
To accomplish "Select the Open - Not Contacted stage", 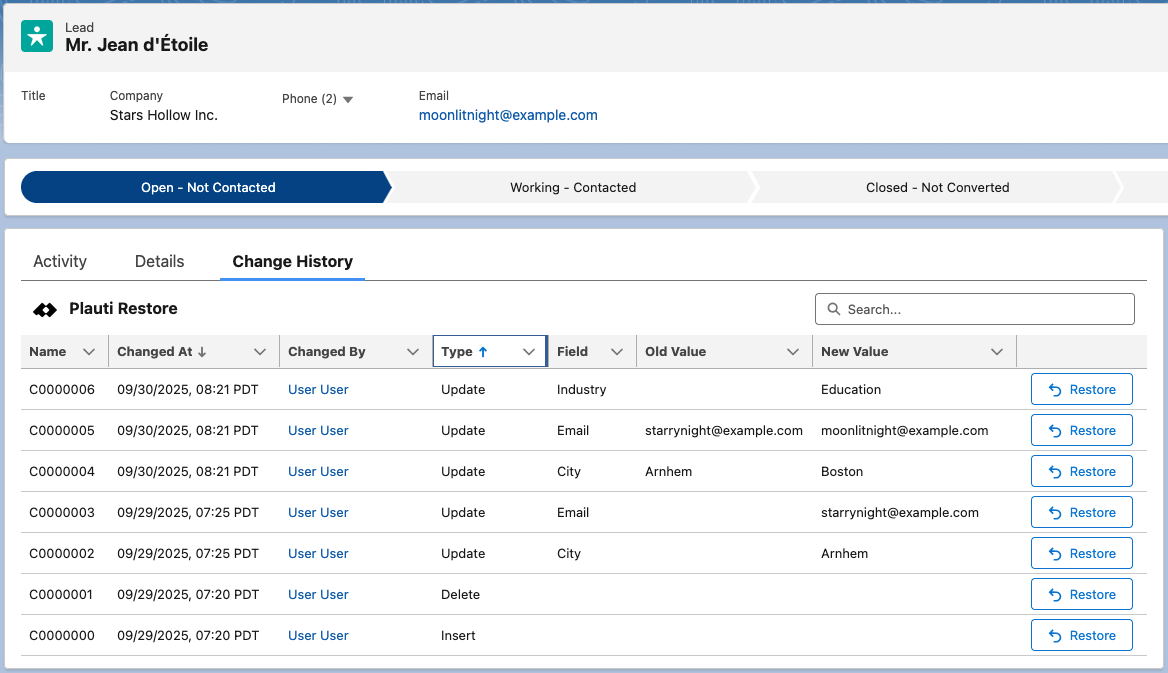I will point(206,187).
